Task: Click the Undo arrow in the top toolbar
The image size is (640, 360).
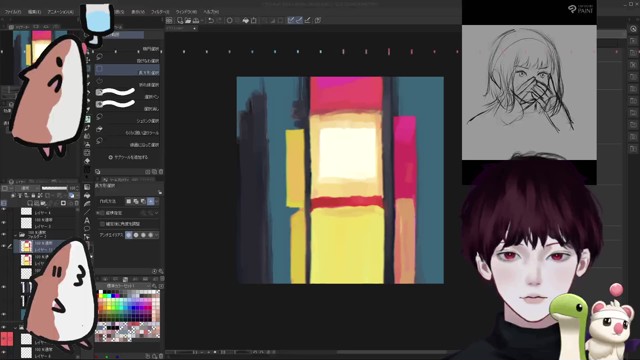Action: [x=211, y=20]
